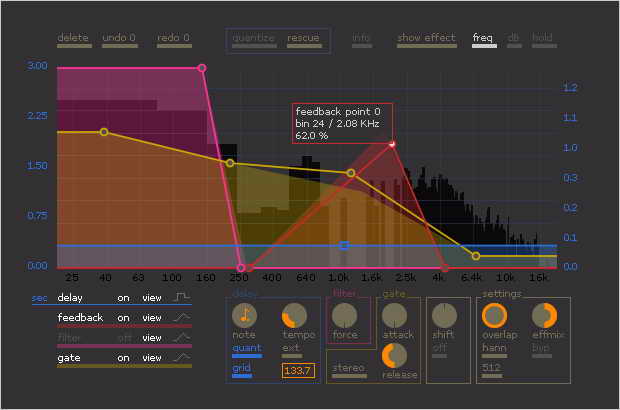Open the 512 FFT size selector
The width and height of the screenshot is (620, 410).
[x=492, y=368]
